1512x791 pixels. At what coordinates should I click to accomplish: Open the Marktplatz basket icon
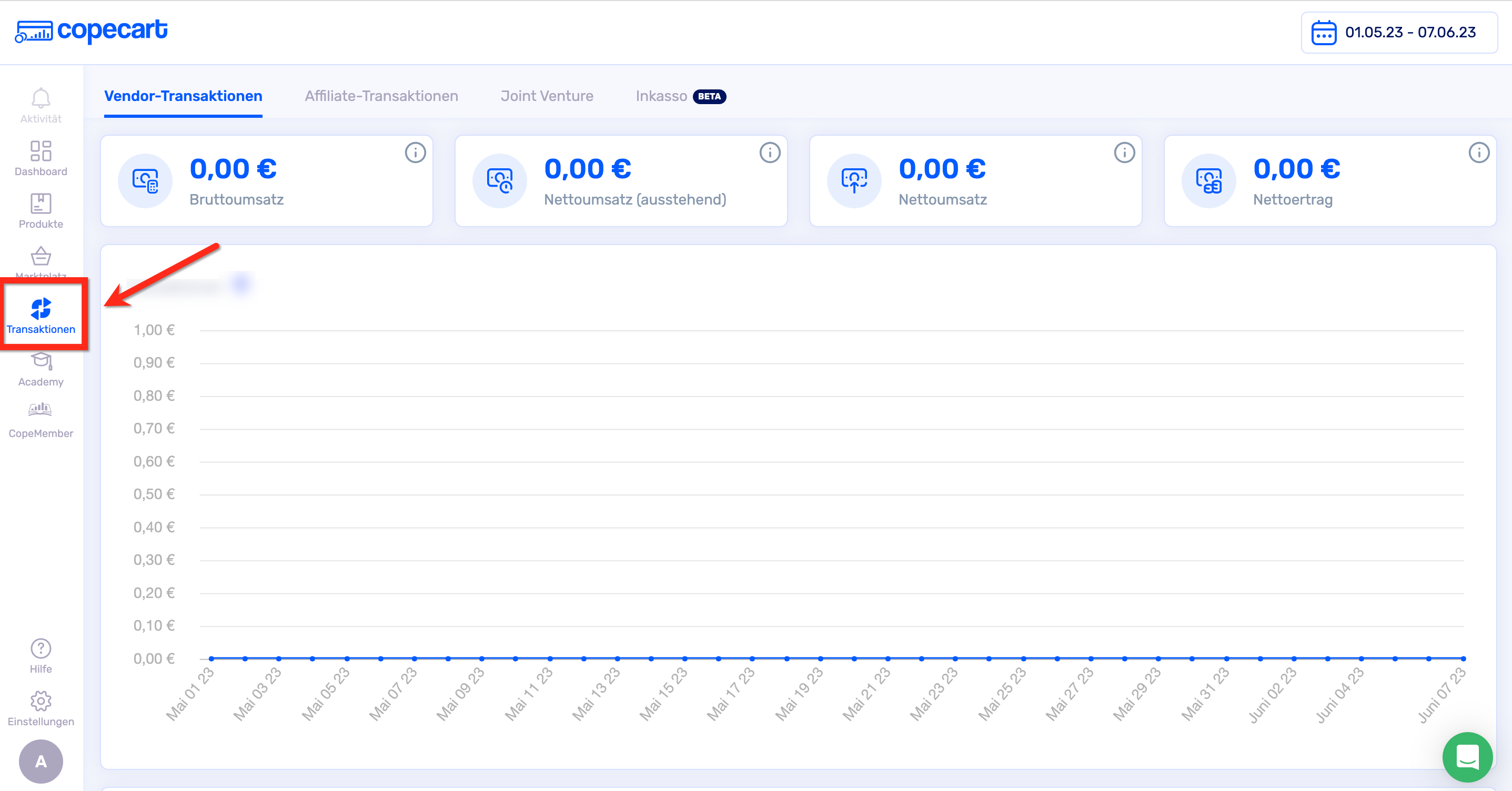(41, 257)
